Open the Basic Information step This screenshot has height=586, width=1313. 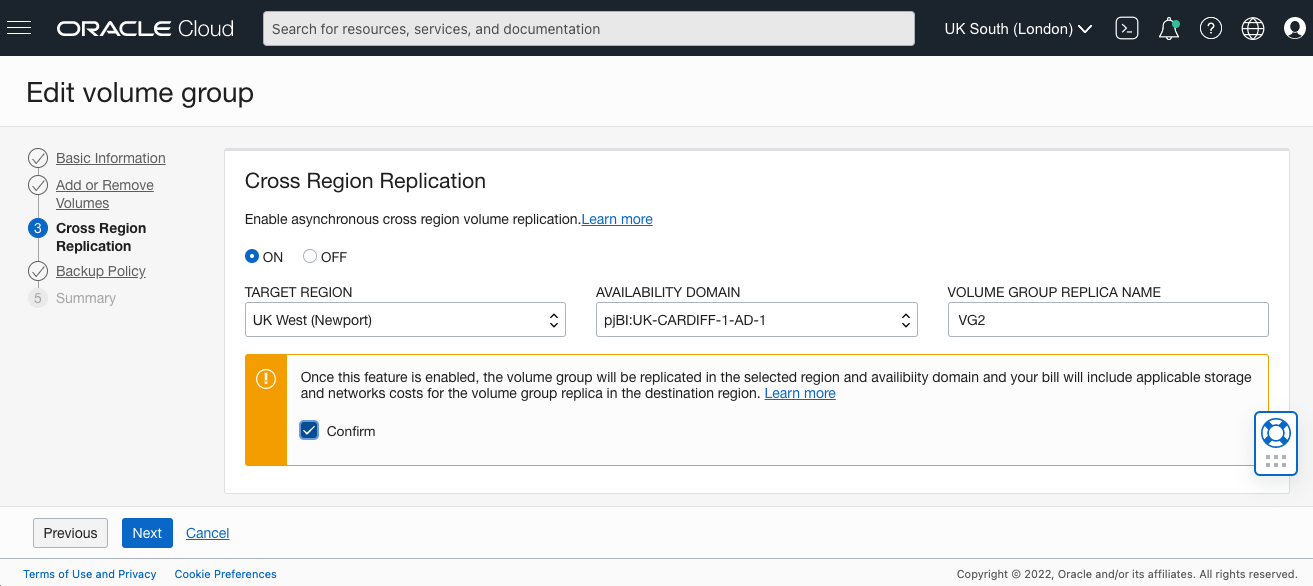tap(110, 158)
